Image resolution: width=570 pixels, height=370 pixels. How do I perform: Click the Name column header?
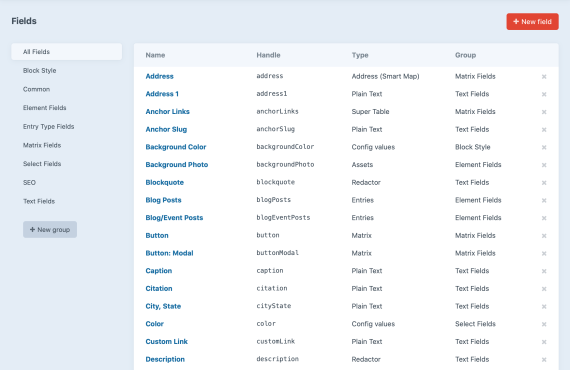point(155,55)
